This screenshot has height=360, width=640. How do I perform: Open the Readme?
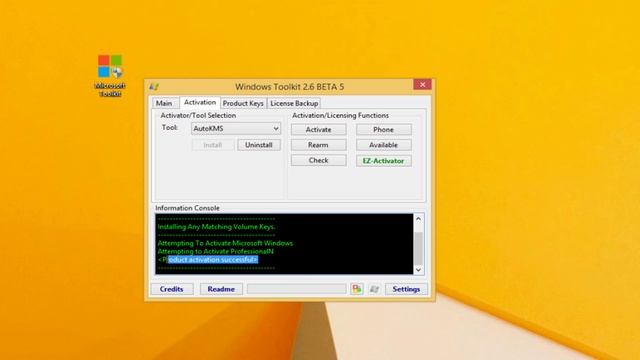click(x=221, y=289)
